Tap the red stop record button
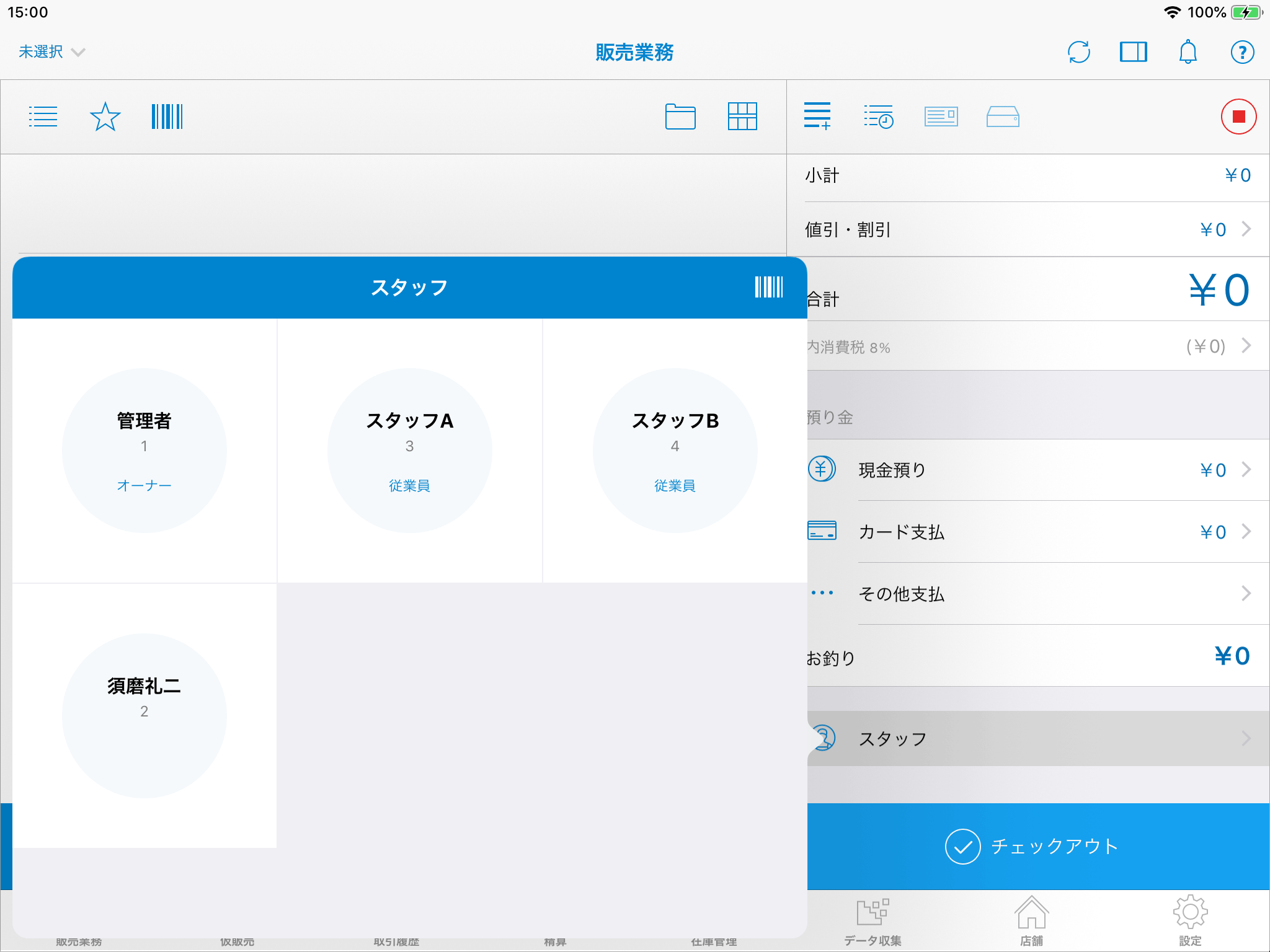 [x=1238, y=117]
